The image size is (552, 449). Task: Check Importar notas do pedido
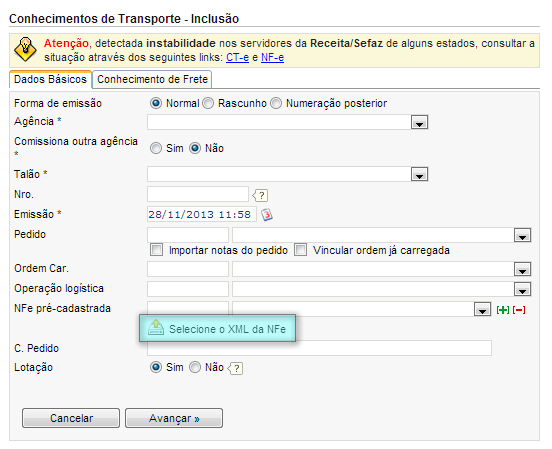pyautogui.click(x=156, y=250)
